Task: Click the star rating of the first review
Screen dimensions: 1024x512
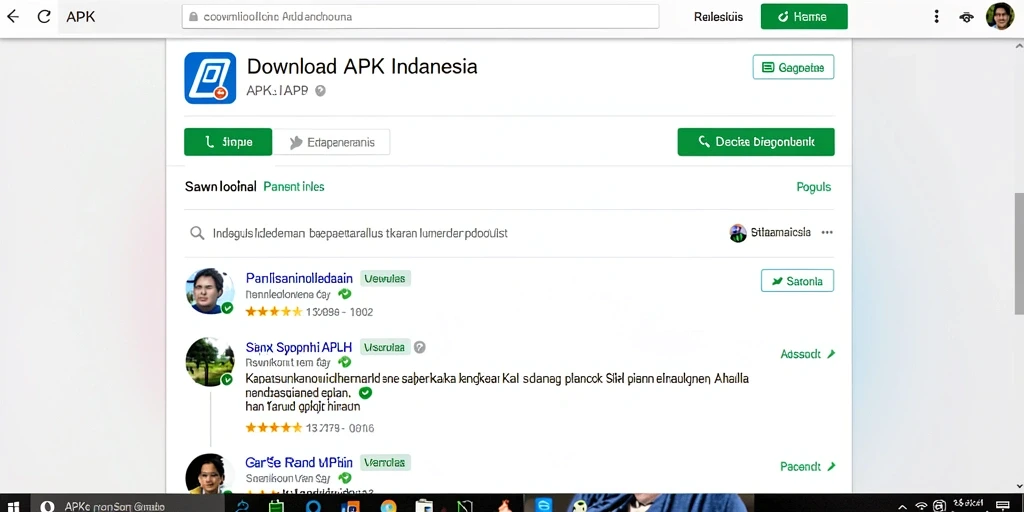Action: pyautogui.click(x=274, y=312)
